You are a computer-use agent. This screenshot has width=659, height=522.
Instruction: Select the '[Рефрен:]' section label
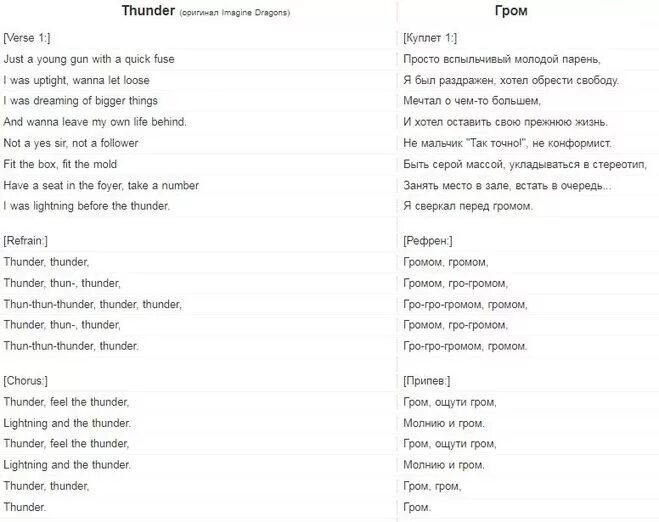pos(428,241)
